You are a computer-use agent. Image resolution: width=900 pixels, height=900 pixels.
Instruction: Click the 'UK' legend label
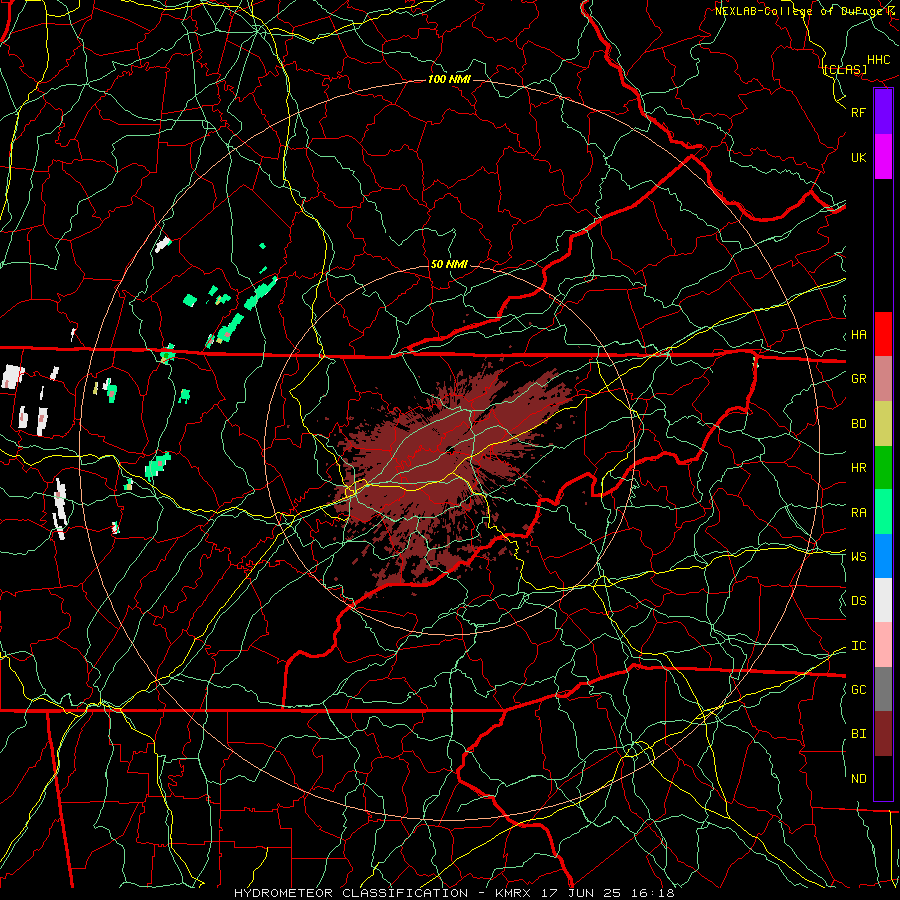[858, 157]
